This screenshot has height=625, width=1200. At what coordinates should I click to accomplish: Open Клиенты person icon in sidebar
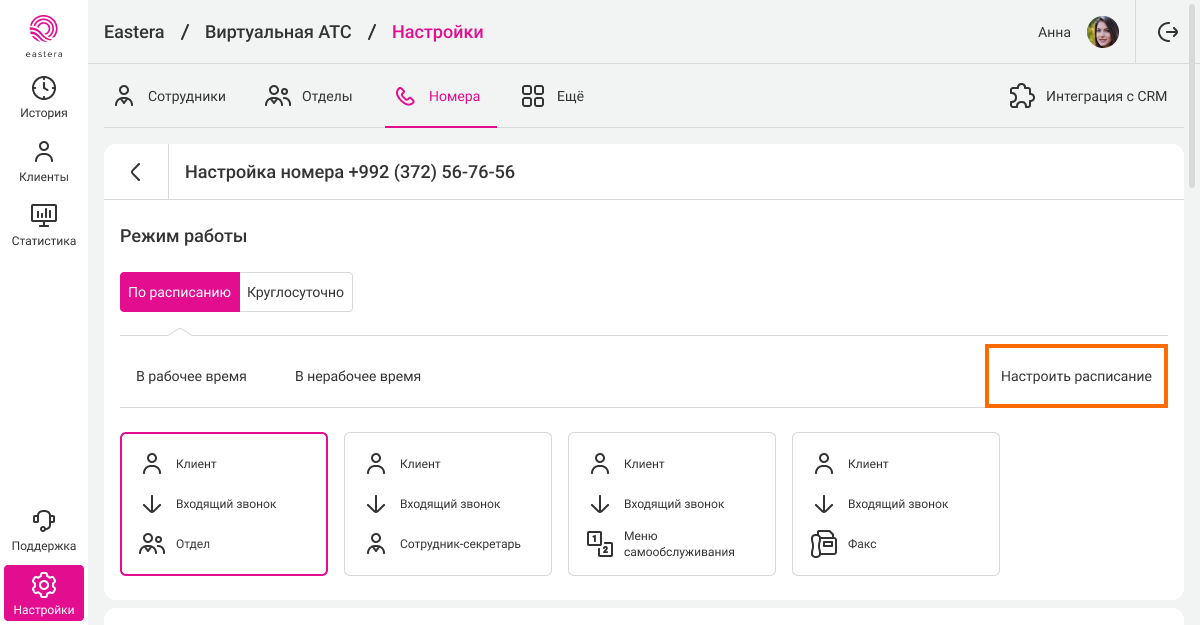coord(44,152)
